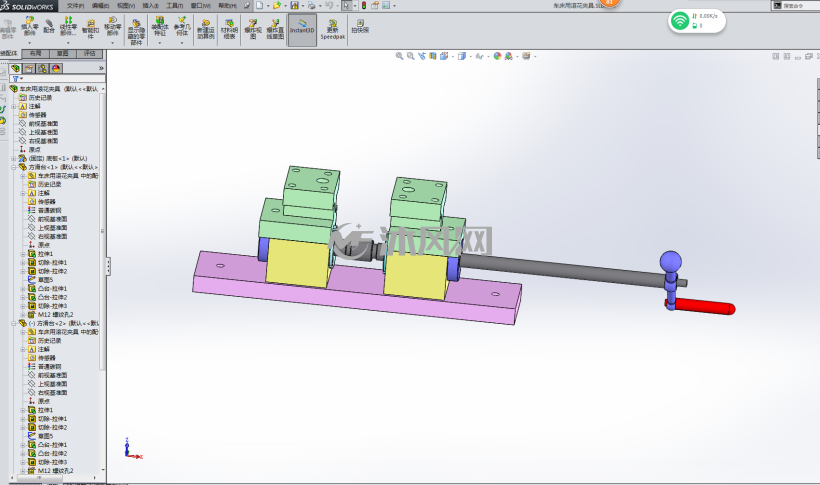Open dropdown under Assembly Features tool
The height and width of the screenshot is (485, 820).
(x=160, y=43)
